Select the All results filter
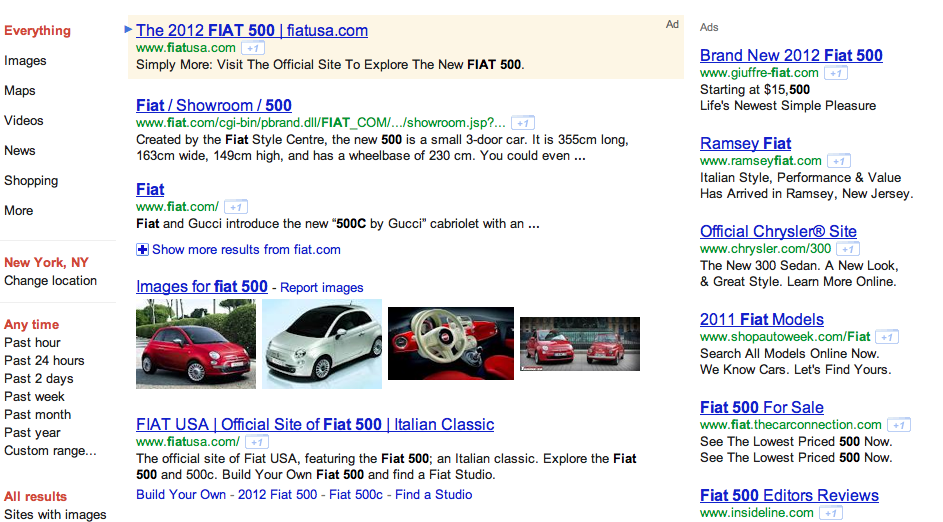 pyautogui.click(x=35, y=497)
